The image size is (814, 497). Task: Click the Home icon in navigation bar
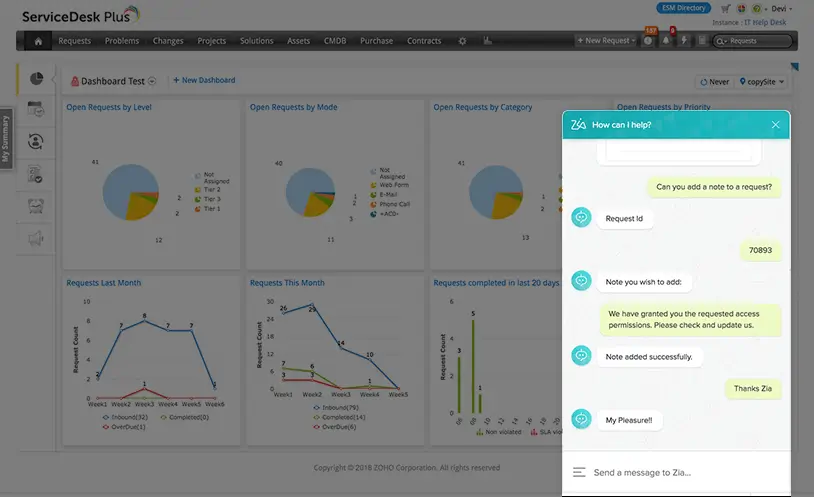pos(38,41)
